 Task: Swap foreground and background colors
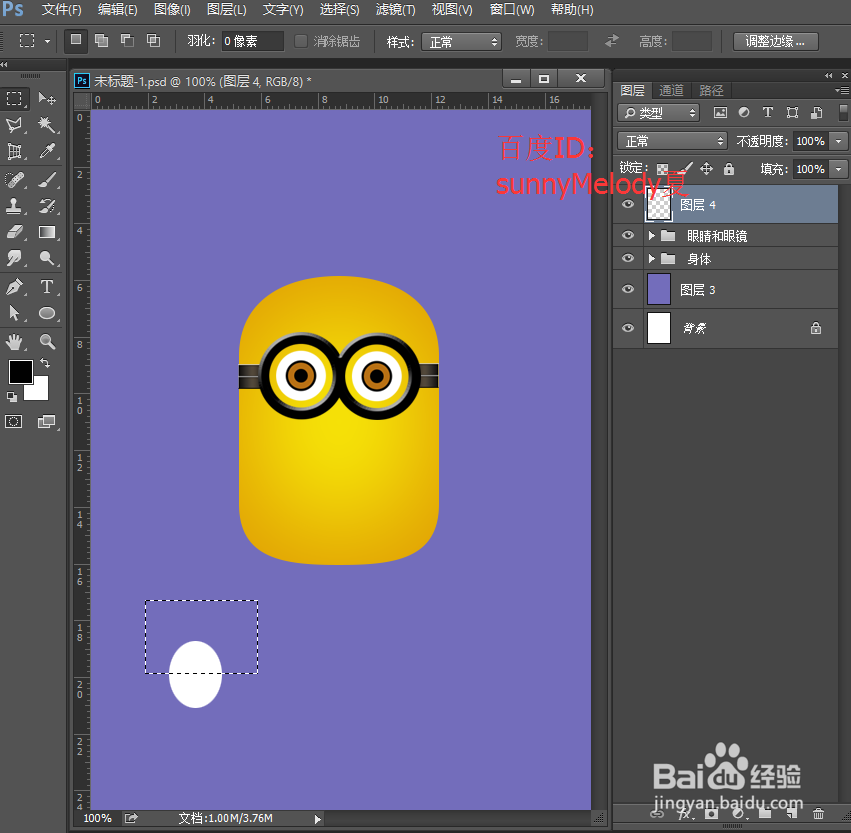(45, 363)
